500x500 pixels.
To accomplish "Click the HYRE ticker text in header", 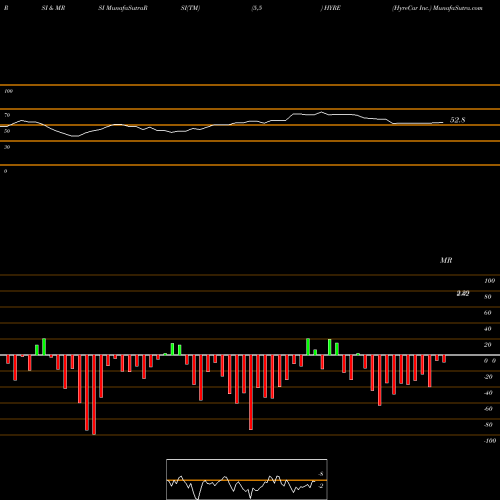I will [x=332, y=8].
